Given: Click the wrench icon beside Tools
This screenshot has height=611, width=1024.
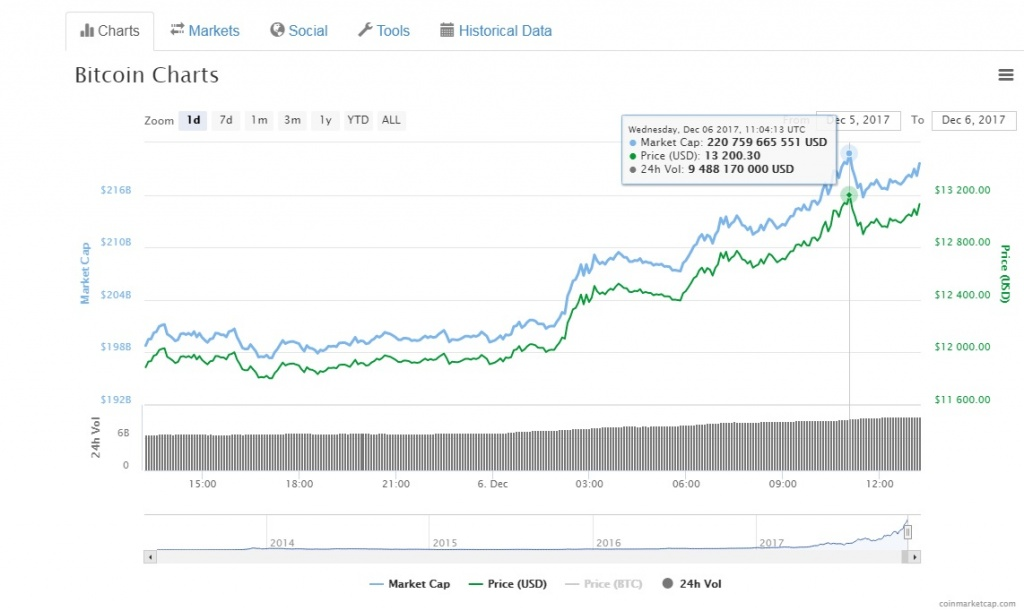Looking at the screenshot, I should coord(365,30).
